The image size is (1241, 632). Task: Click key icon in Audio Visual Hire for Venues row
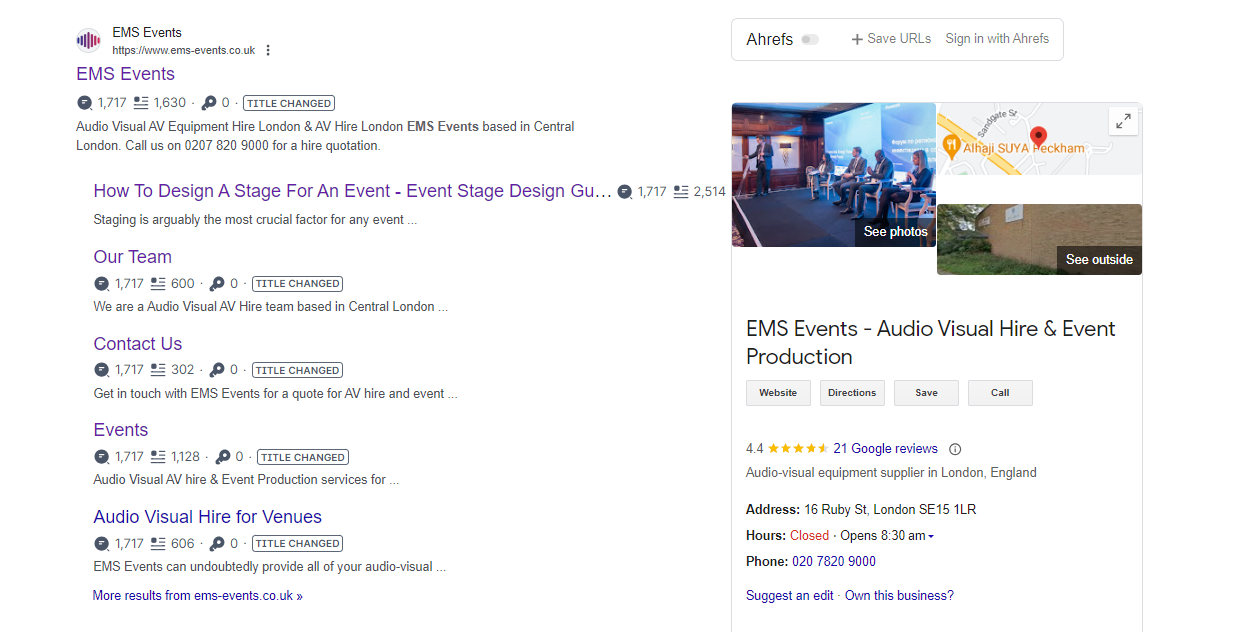click(x=218, y=544)
